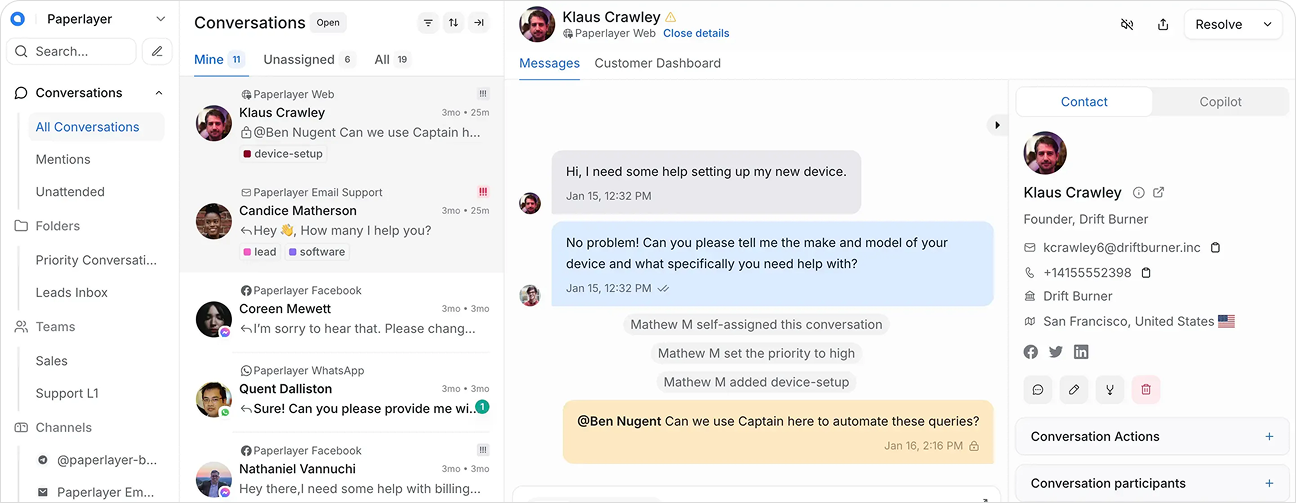
Task: Open the Customer Dashboard tab
Action: coord(657,63)
